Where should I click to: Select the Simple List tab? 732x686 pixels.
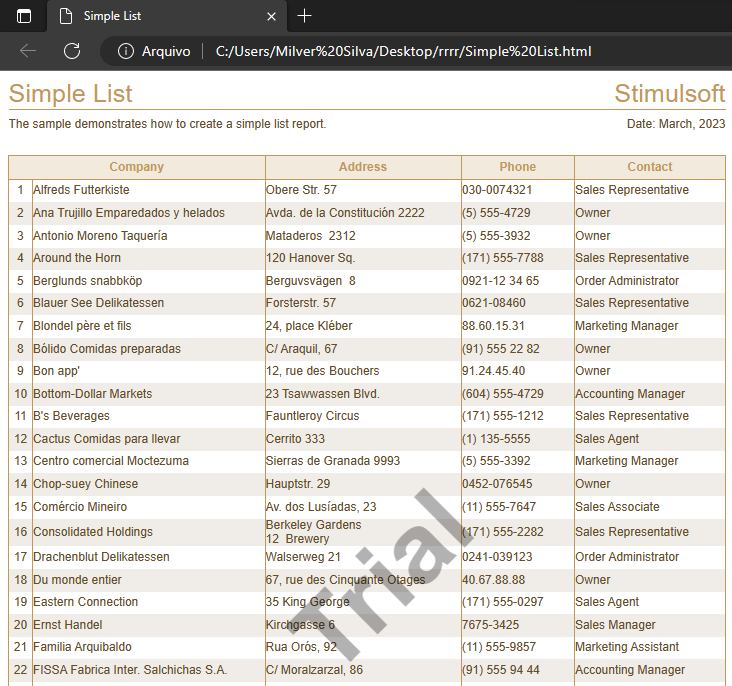point(167,16)
